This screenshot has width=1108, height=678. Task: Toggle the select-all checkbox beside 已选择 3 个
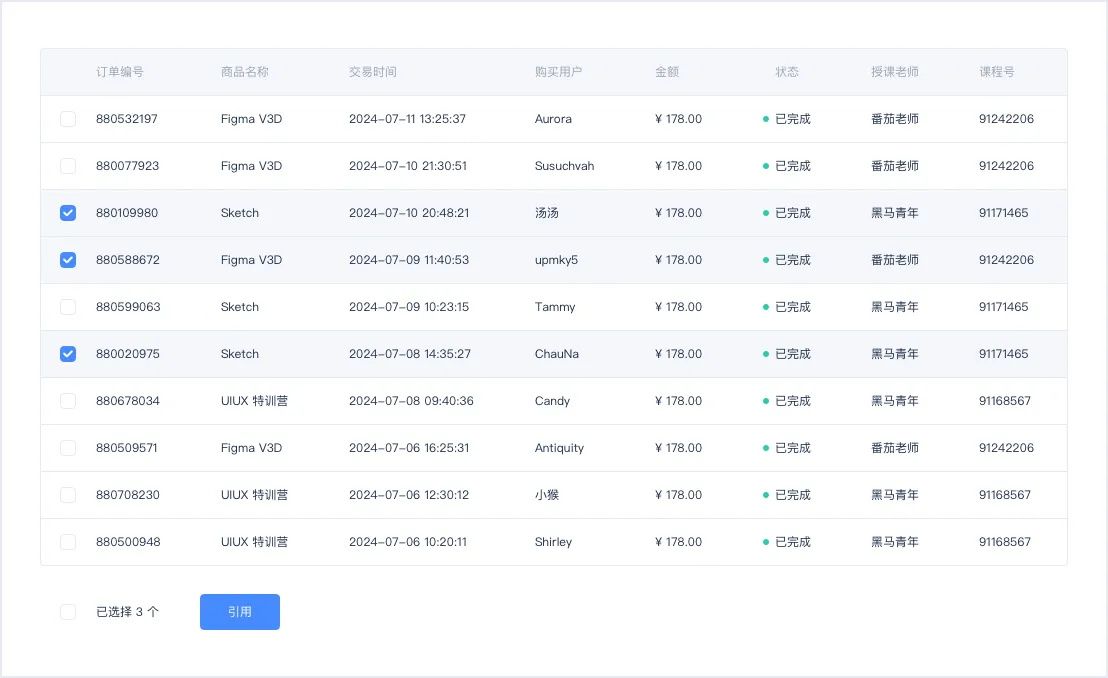pyautogui.click(x=68, y=612)
